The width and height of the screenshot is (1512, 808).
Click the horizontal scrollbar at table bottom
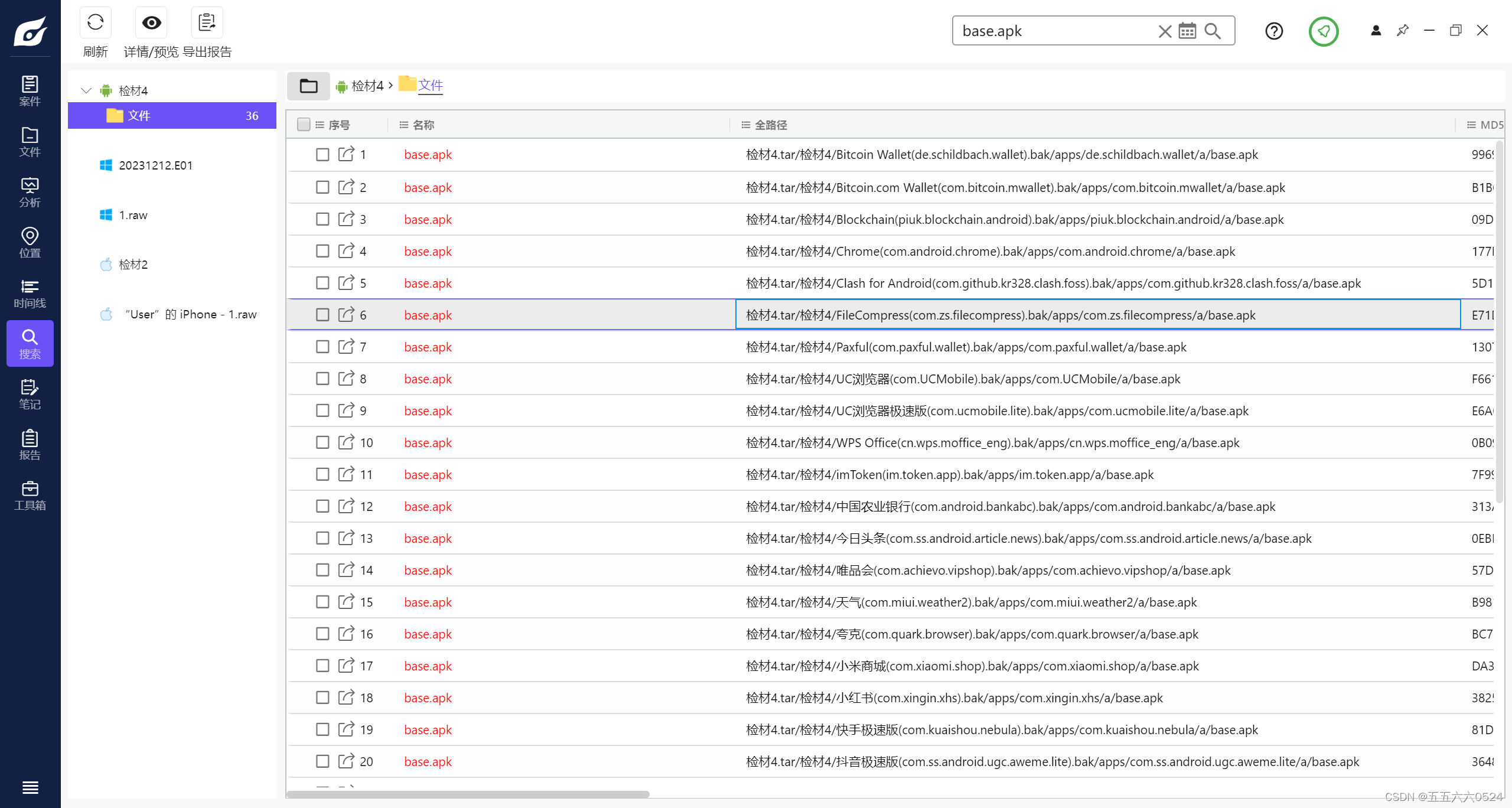point(468,794)
